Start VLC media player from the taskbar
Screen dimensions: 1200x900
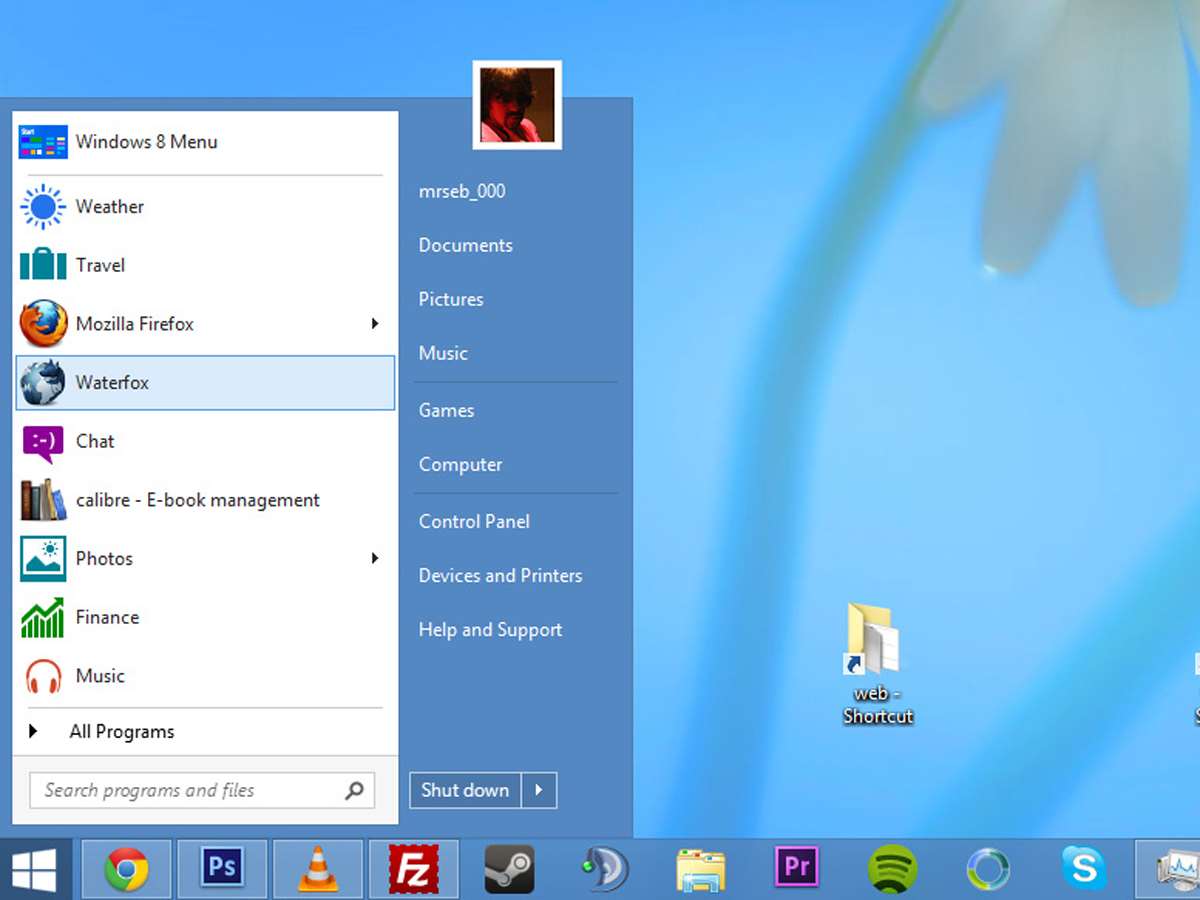coord(318,868)
